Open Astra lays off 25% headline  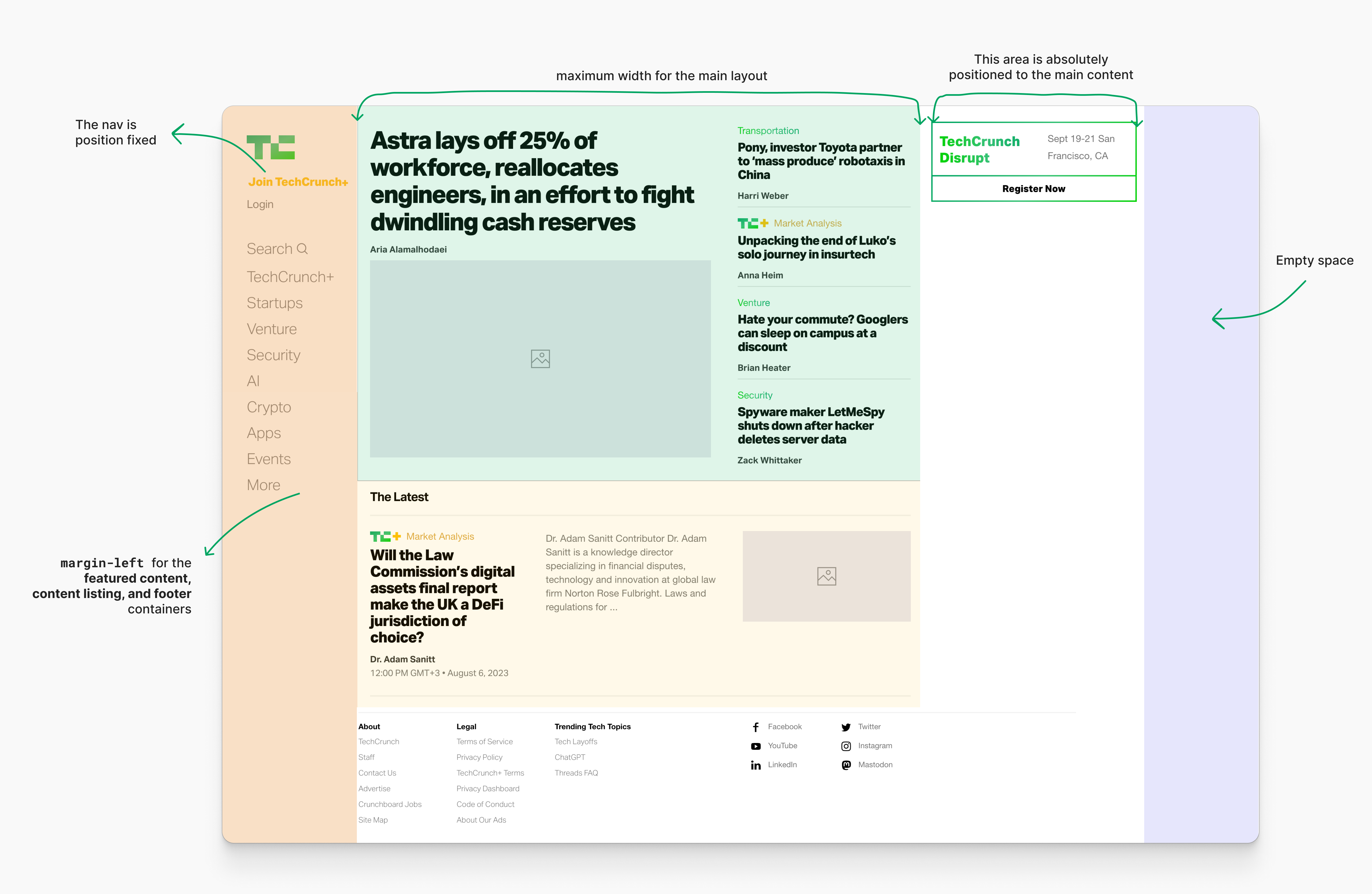[531, 181]
